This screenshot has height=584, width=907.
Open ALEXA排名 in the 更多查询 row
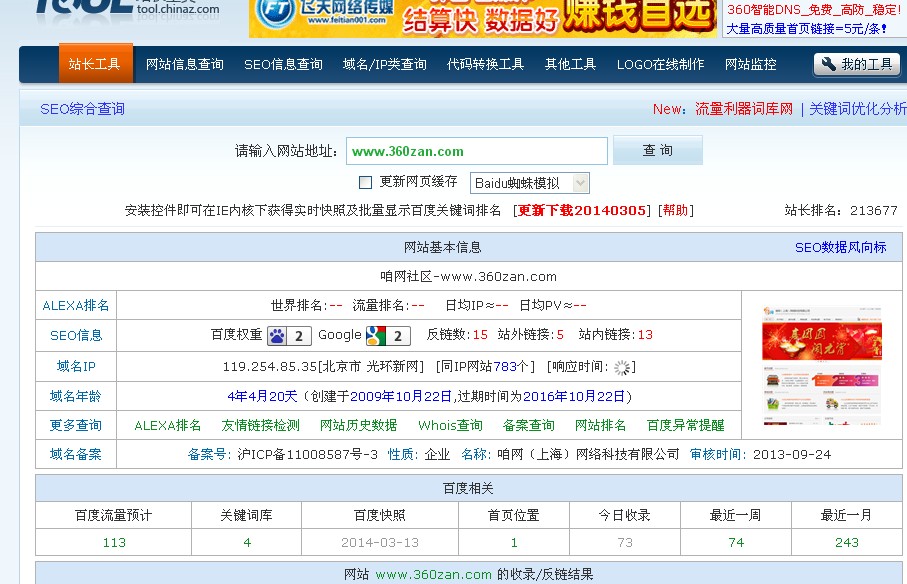coord(168,426)
